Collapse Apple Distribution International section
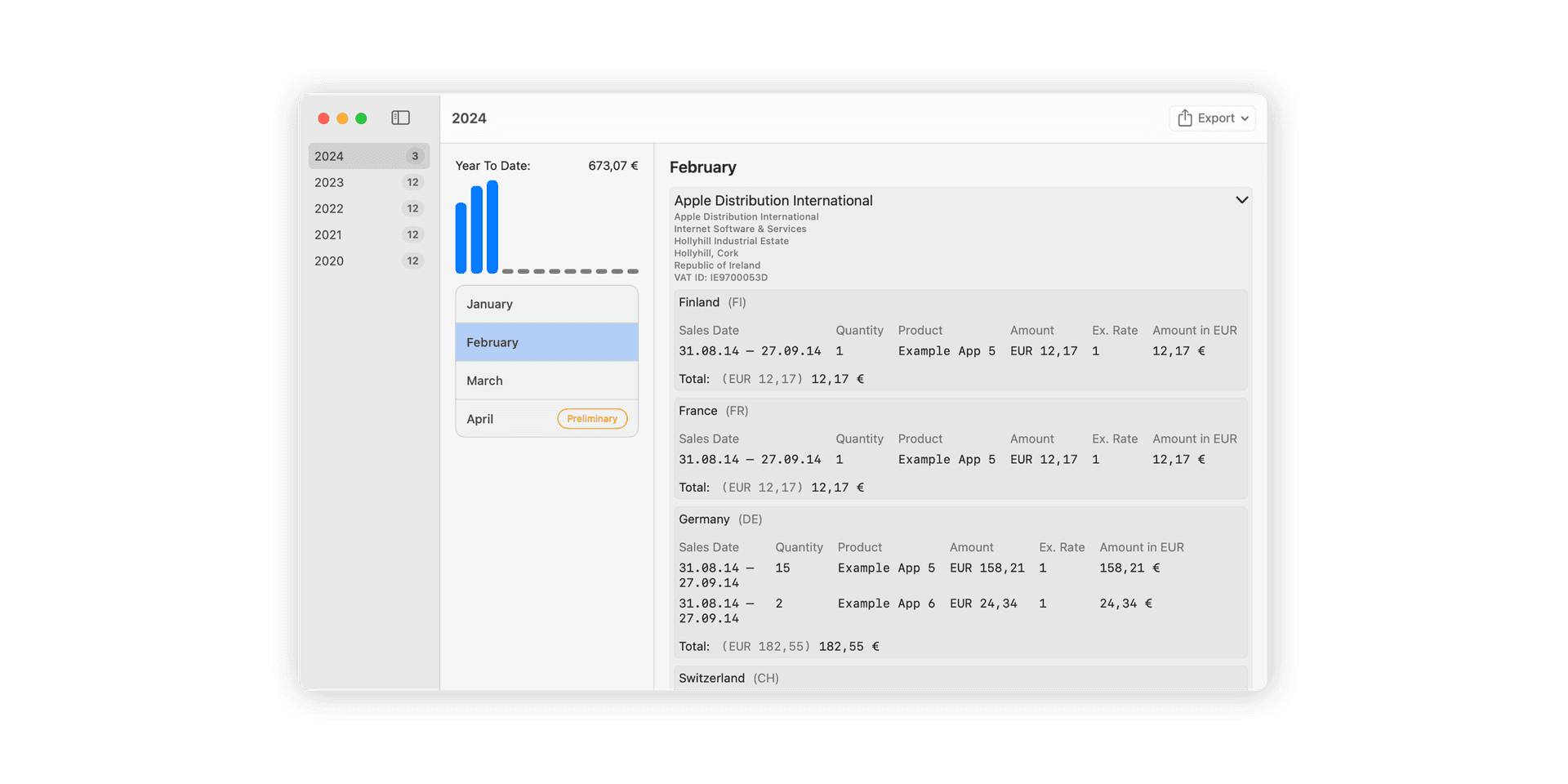The width and height of the screenshot is (1568, 784). click(1241, 200)
